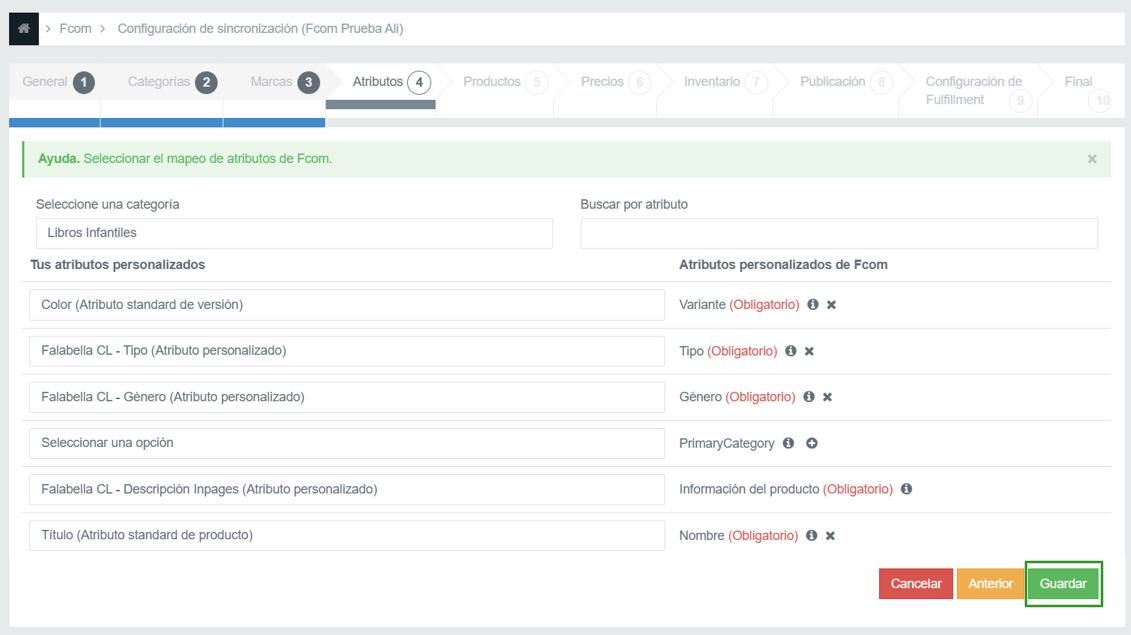This screenshot has width=1131, height=635.
Task: Expand the Color attribute dropdown
Action: point(346,305)
